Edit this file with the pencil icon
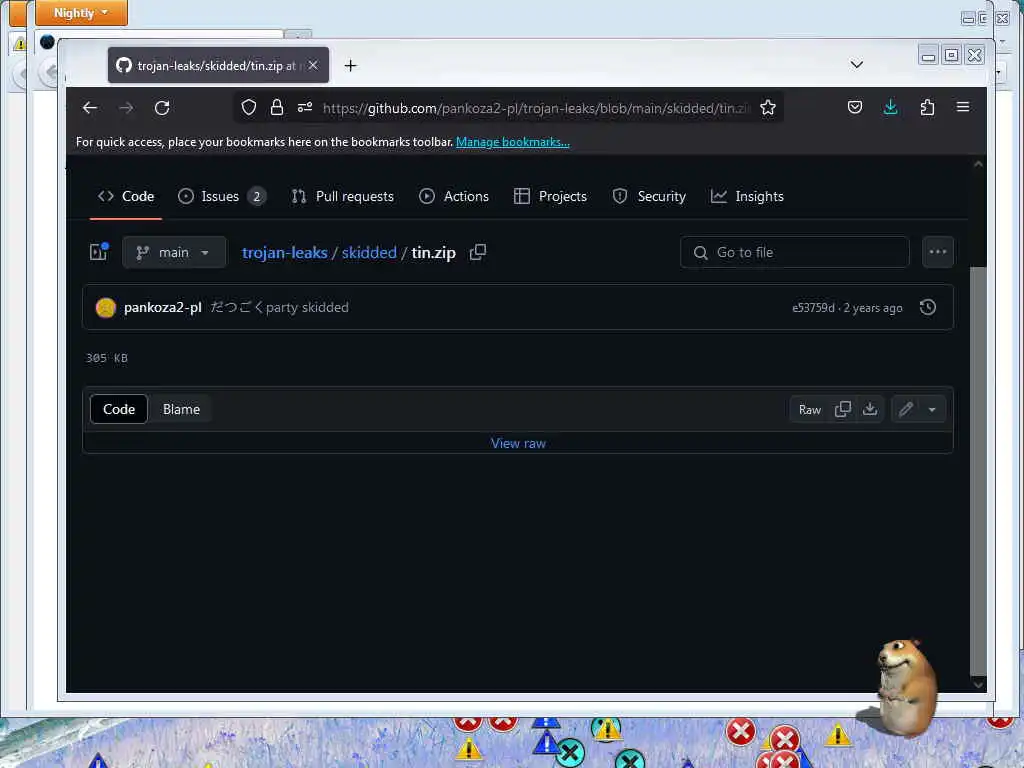The height and width of the screenshot is (768, 1024). 905,409
